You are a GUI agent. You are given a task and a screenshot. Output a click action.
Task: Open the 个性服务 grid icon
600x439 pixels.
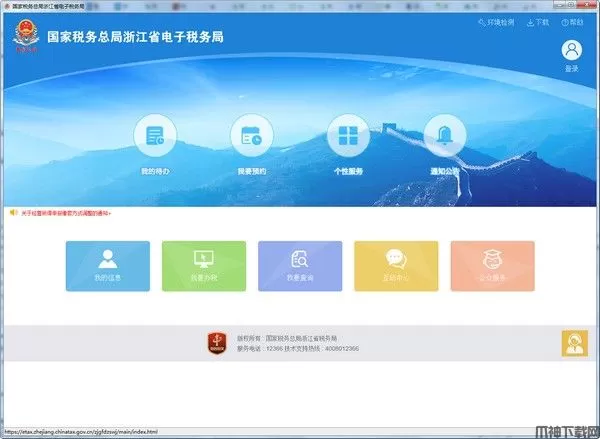coord(348,135)
